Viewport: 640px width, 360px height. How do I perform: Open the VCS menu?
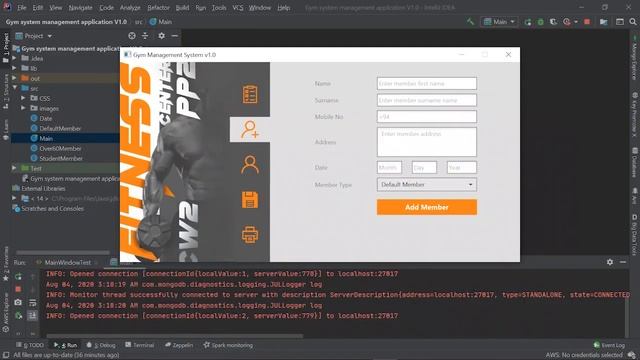point(238,8)
